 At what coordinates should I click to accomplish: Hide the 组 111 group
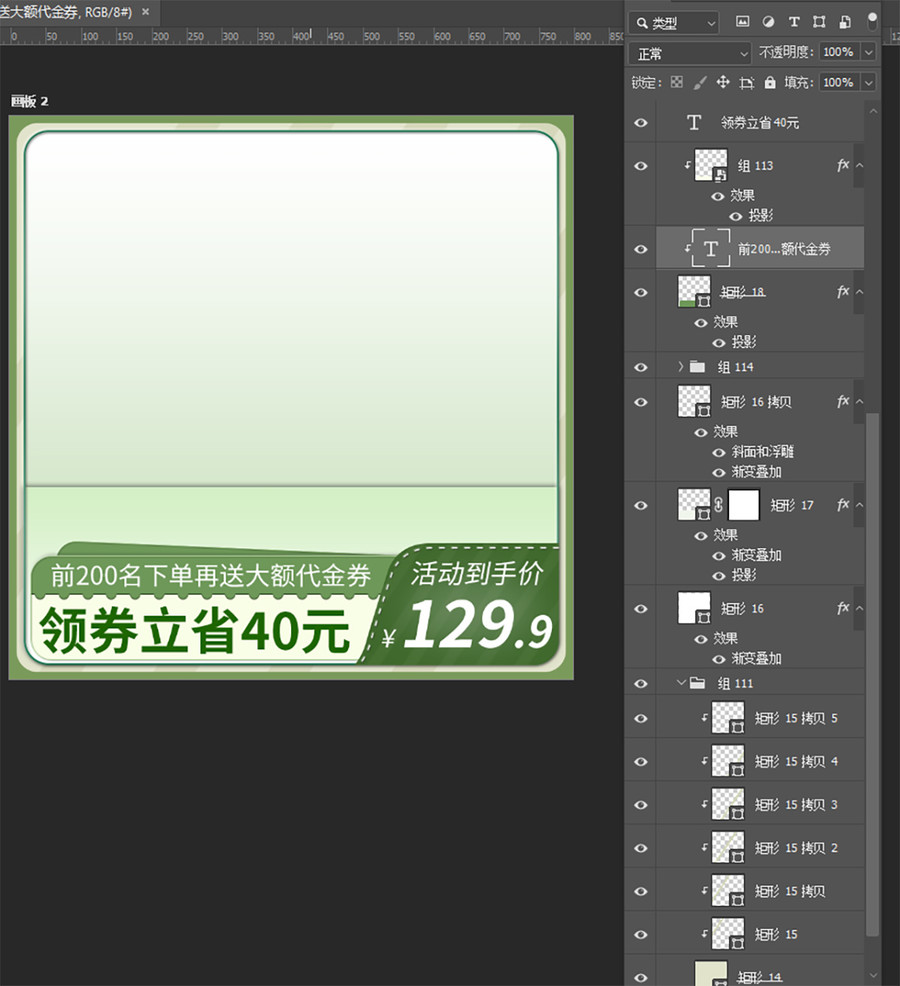click(x=641, y=684)
